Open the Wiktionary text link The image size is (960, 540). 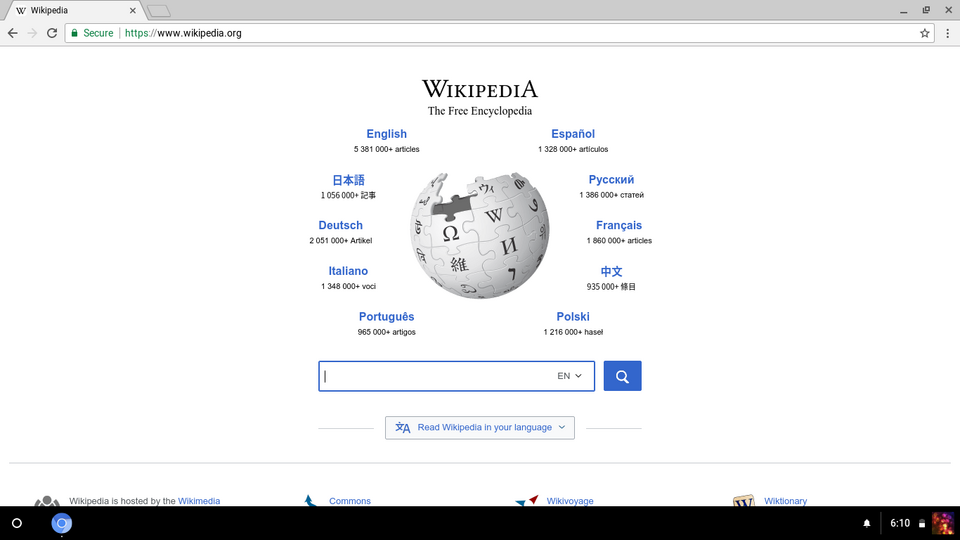pyautogui.click(x=786, y=501)
